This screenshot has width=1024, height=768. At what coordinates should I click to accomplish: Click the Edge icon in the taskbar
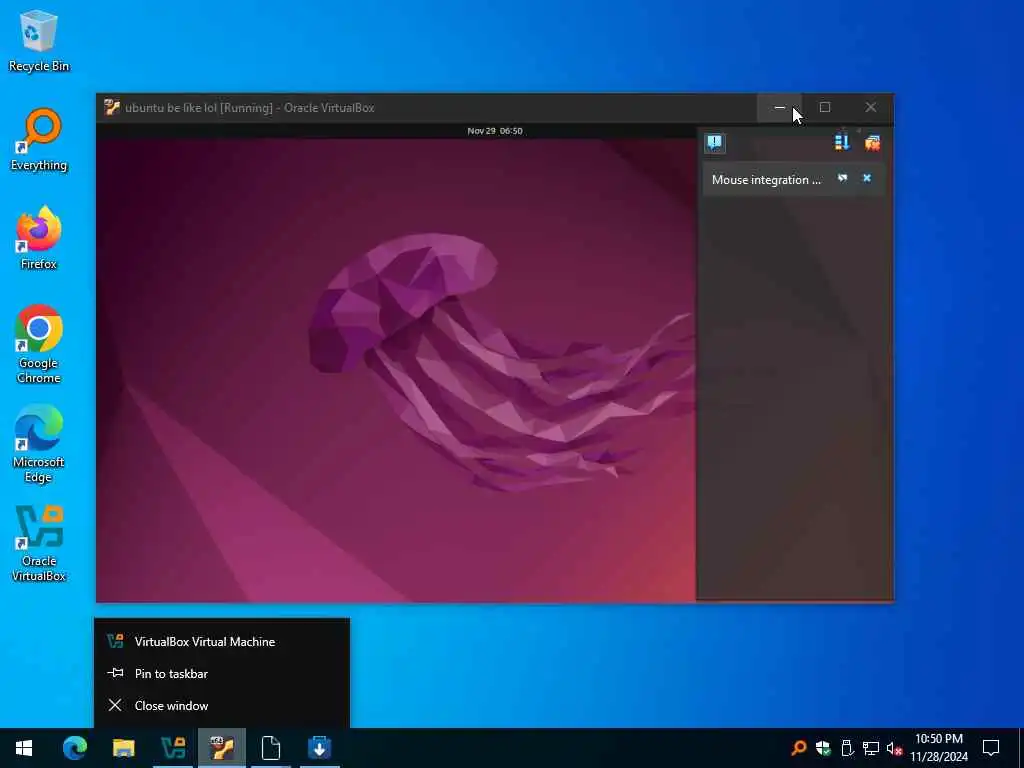tap(74, 748)
